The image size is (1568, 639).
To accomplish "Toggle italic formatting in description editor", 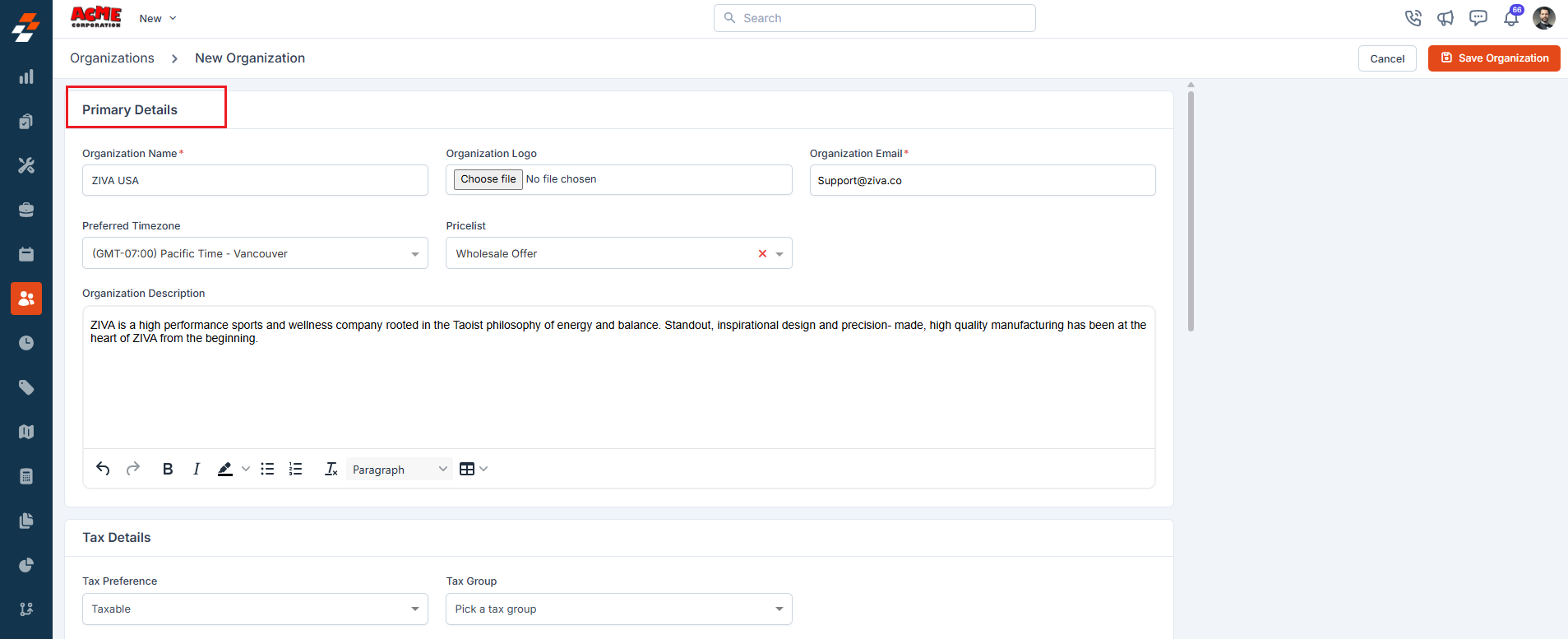I will coord(196,469).
